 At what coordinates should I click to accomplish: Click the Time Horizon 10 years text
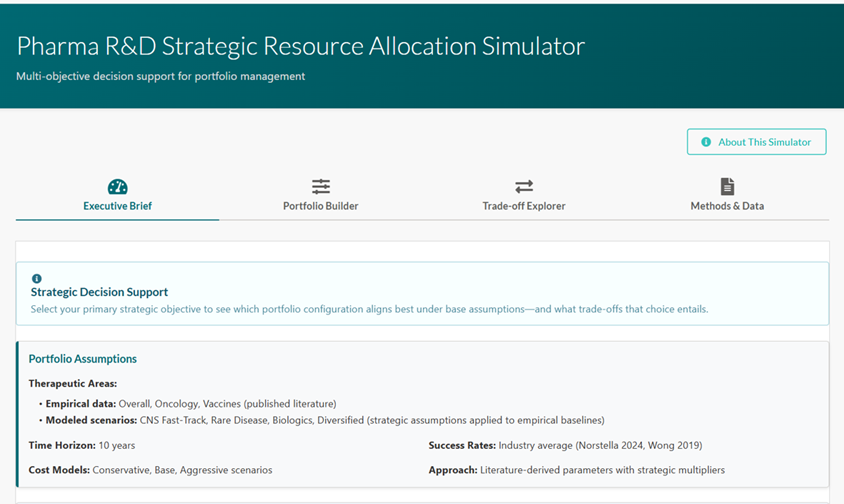click(82, 445)
